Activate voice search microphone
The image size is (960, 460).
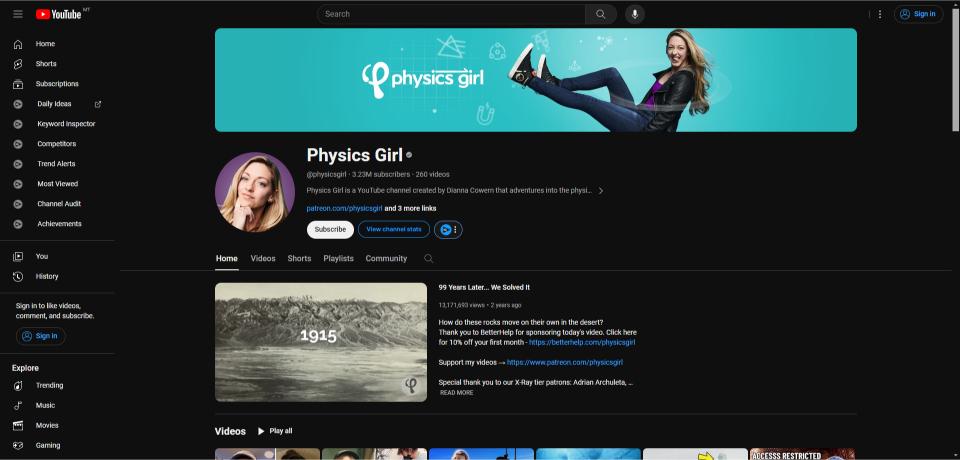point(635,14)
